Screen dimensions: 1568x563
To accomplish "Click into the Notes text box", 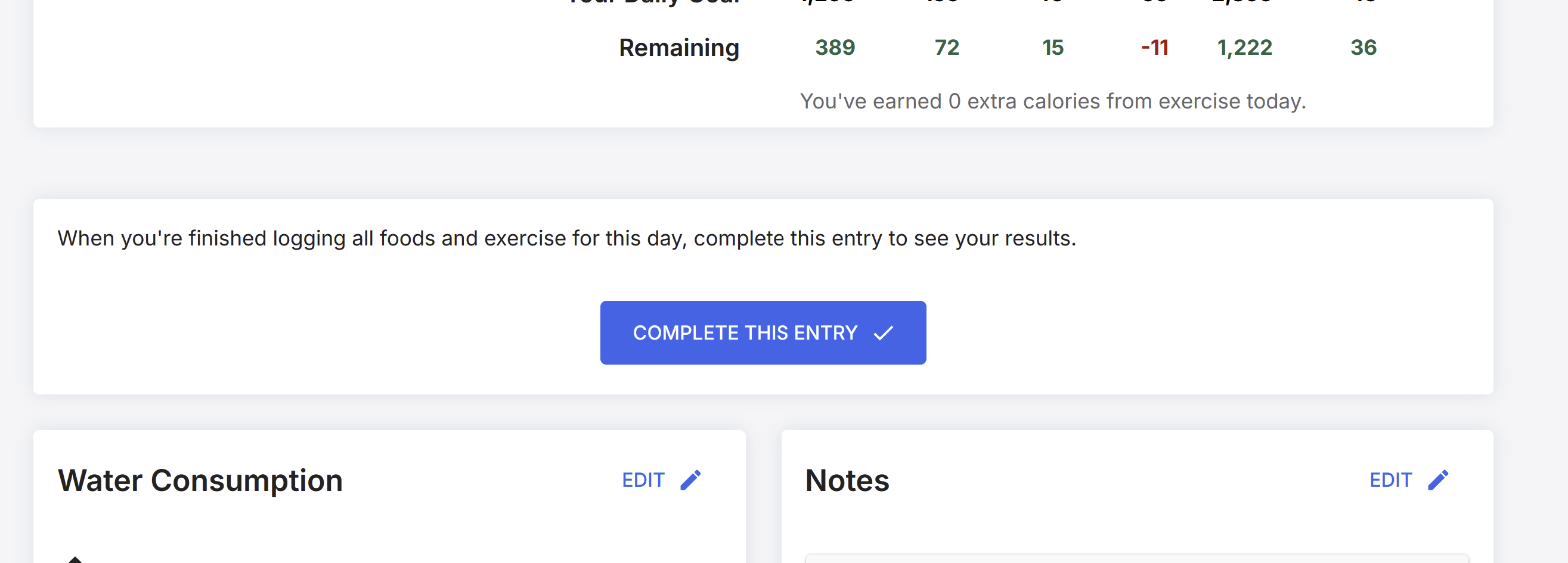I will [x=1136, y=558].
